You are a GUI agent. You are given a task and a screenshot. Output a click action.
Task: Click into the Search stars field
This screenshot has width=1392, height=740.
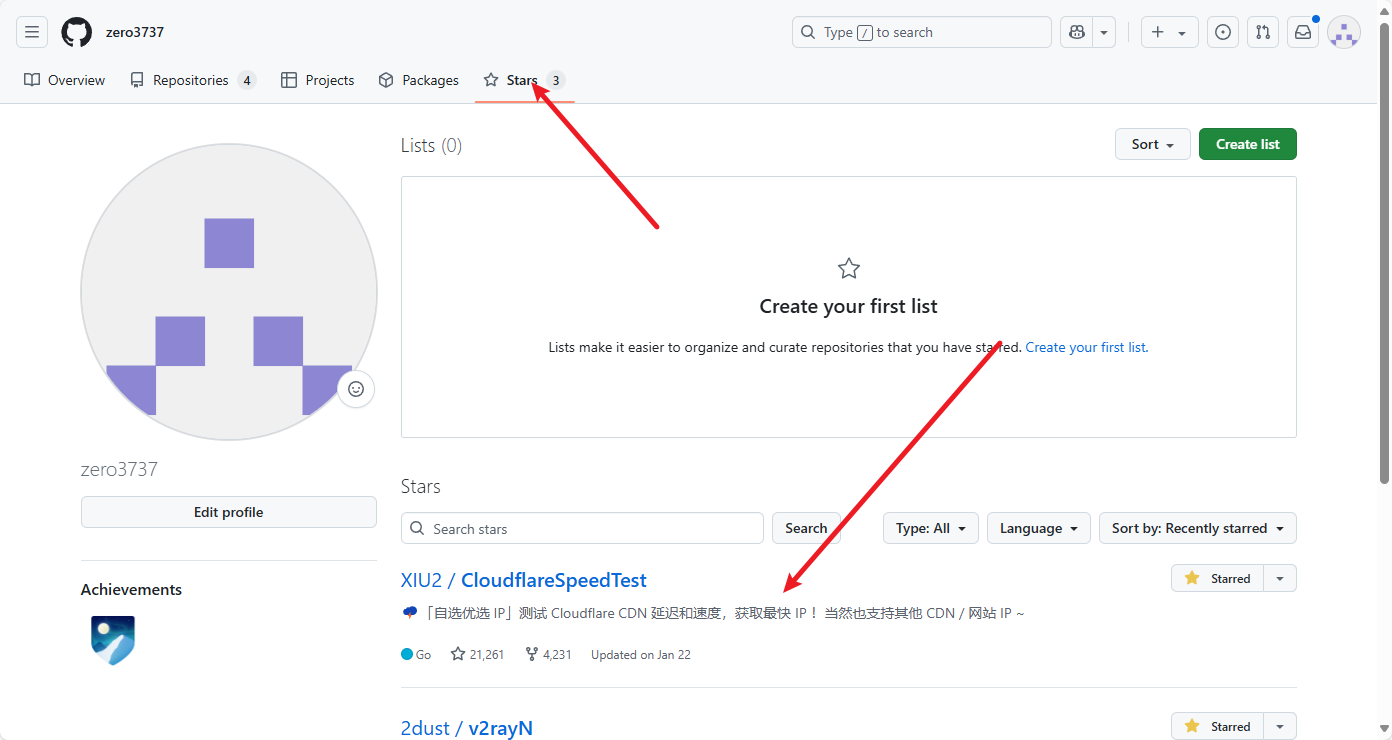pyautogui.click(x=582, y=528)
